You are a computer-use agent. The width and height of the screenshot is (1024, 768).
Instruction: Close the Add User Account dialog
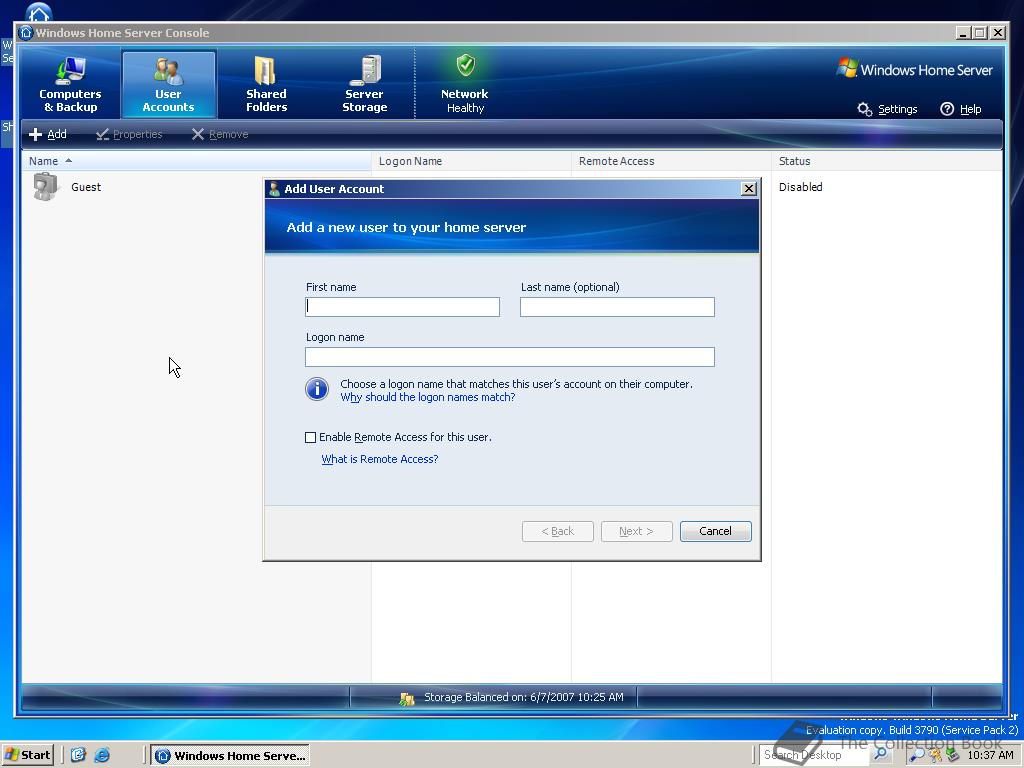pos(749,189)
